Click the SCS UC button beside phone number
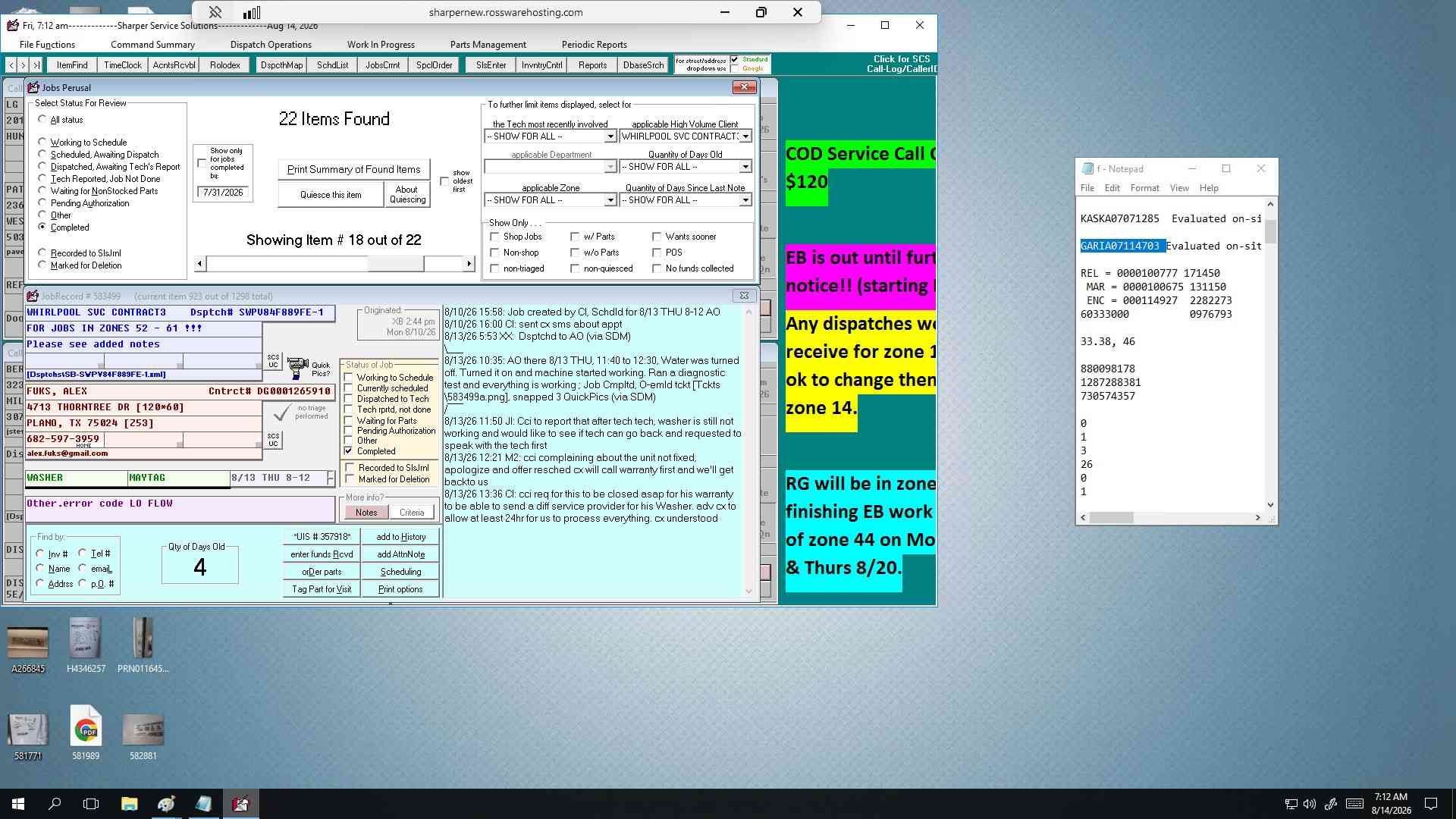This screenshot has height=819, width=1456. tap(273, 440)
